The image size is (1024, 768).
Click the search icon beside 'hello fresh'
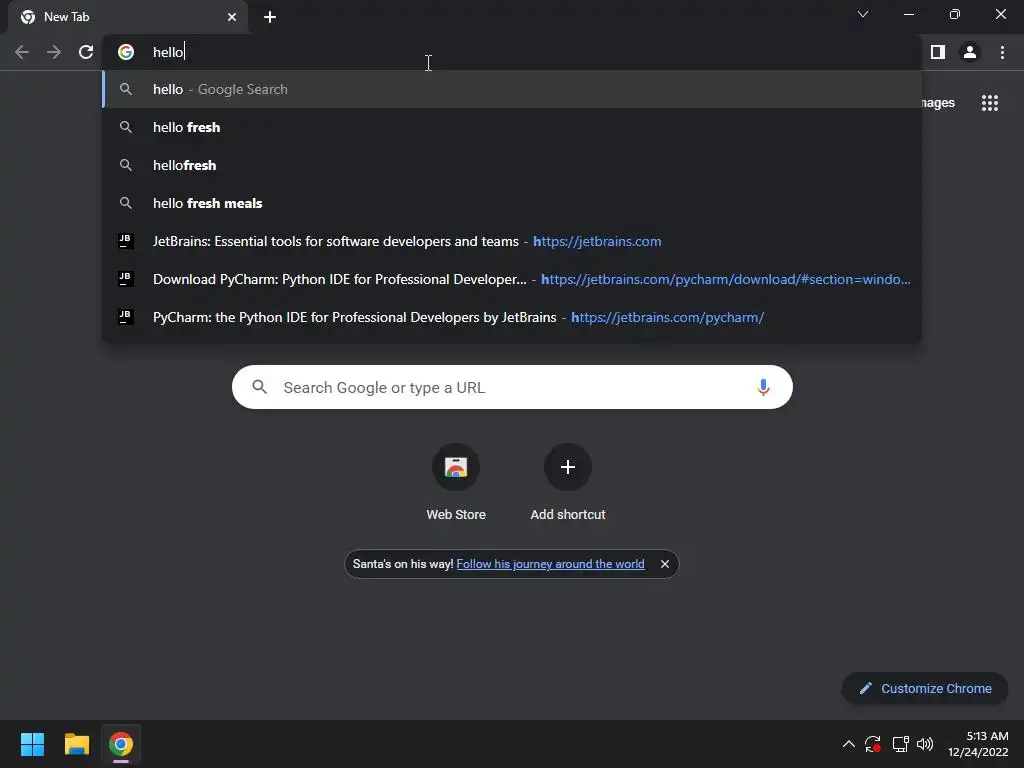(126, 127)
